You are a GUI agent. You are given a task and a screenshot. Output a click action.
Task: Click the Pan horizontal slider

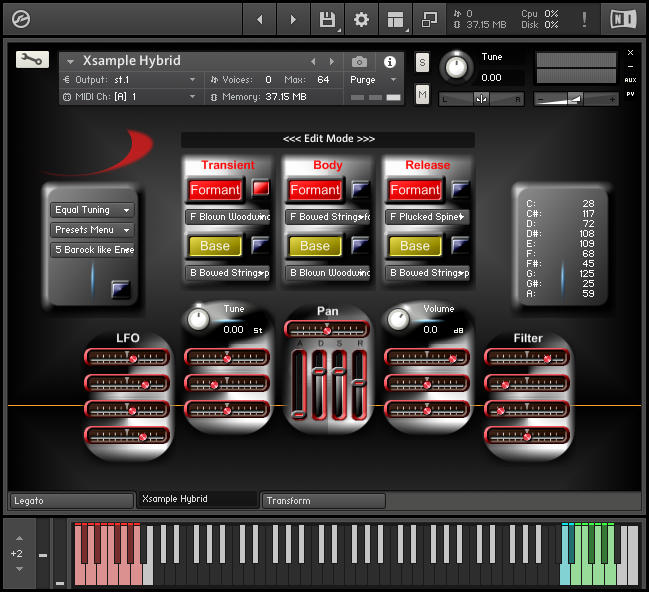(327, 330)
